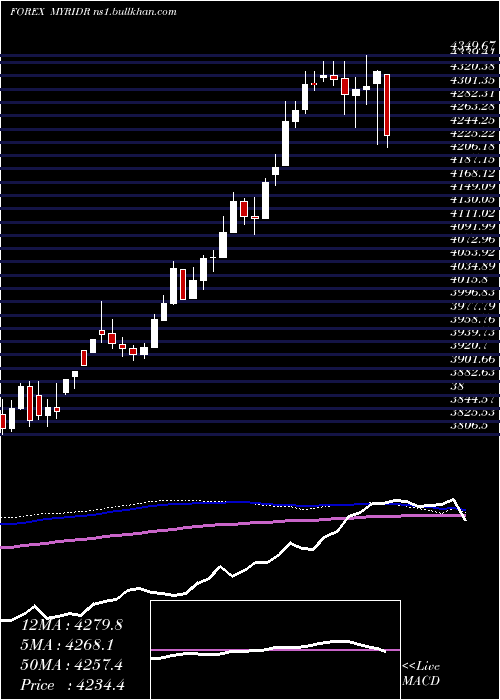The height and width of the screenshot is (700, 500).
Task: Click the 4130.05 price axis label
Action: pos(474,199)
